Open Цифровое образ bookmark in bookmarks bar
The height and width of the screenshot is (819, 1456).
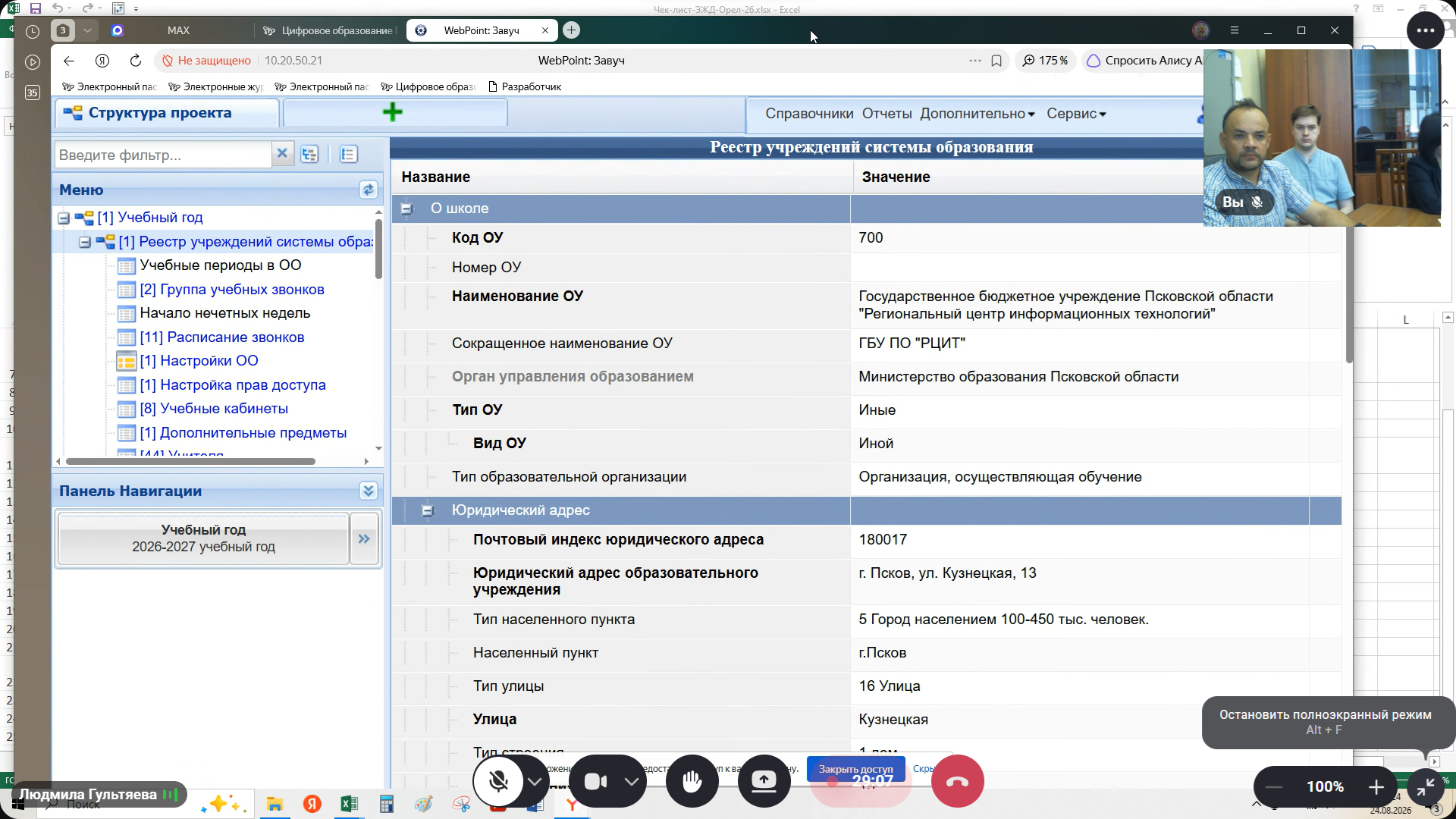[x=428, y=86]
